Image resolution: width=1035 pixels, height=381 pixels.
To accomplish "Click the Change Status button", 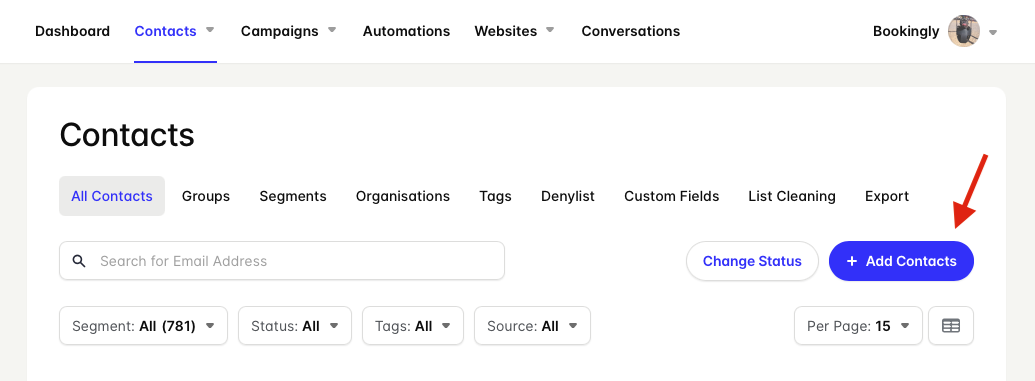I will (x=752, y=261).
